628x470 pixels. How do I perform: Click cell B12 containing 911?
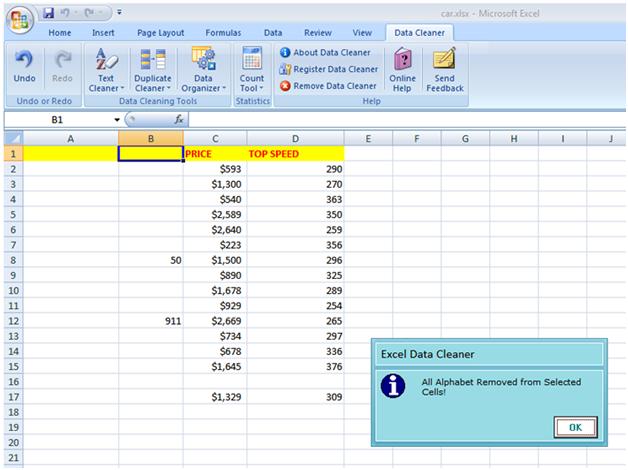click(151, 321)
